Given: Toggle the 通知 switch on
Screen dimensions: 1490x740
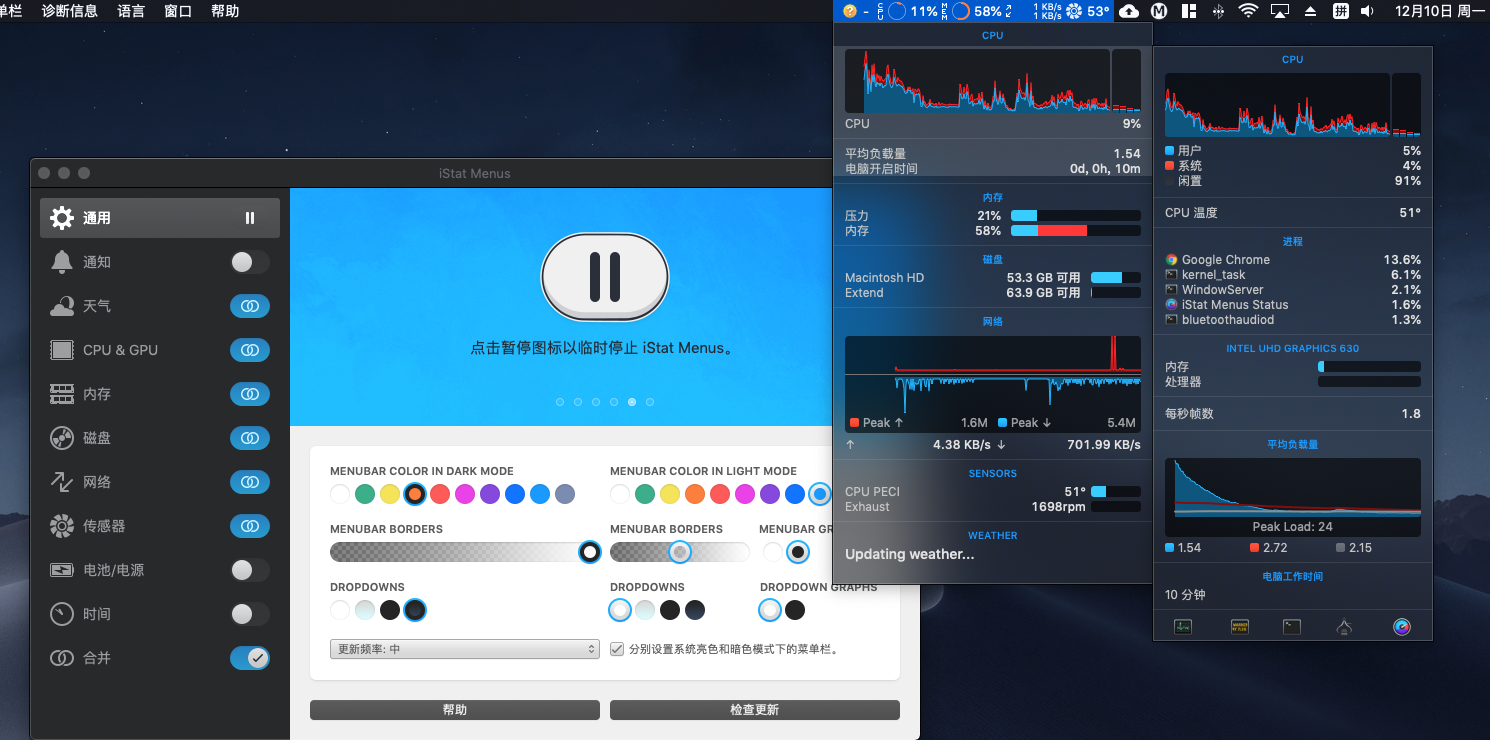Looking at the screenshot, I should pos(250,262).
